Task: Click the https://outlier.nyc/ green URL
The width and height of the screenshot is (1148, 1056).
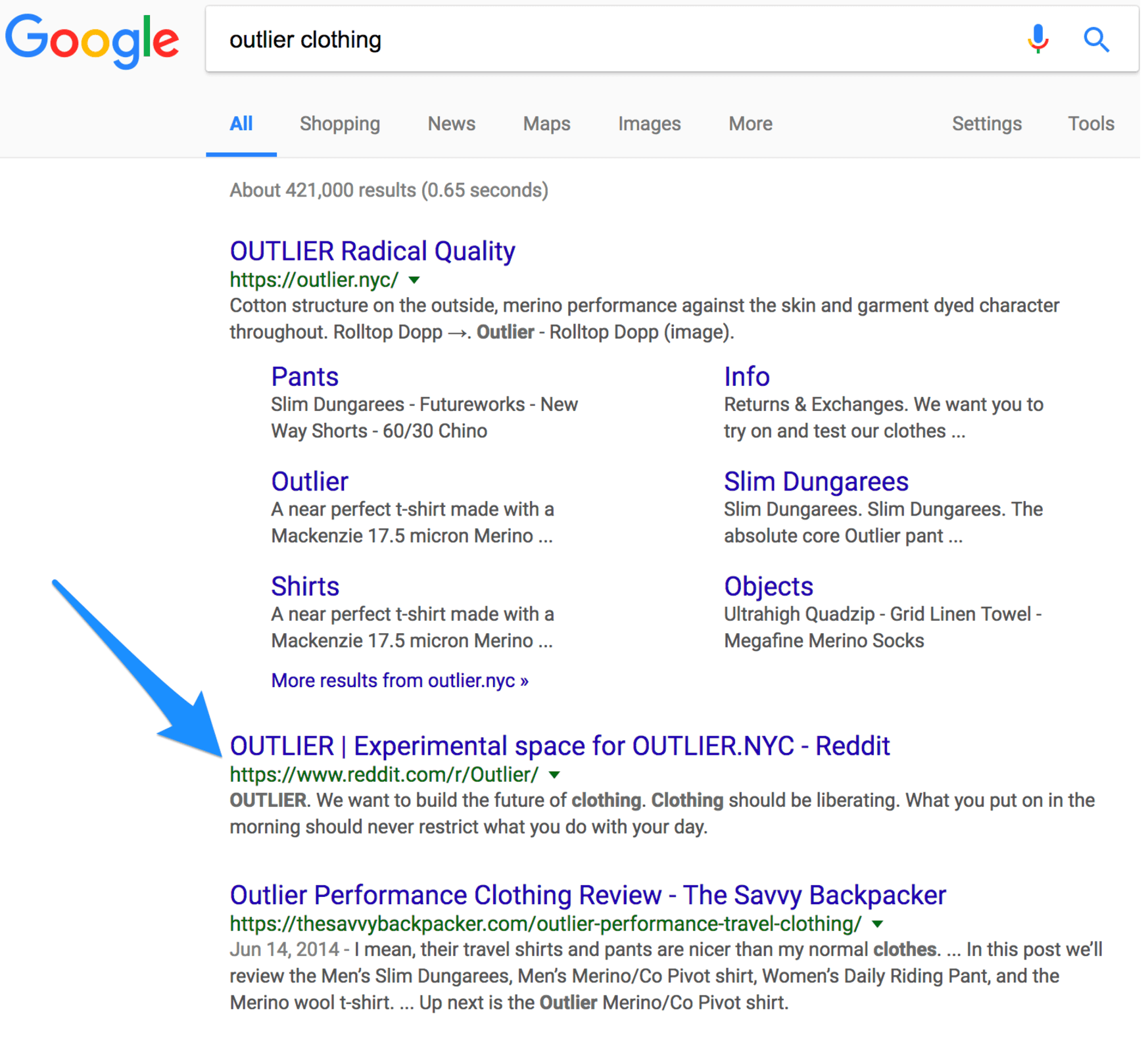Action: coord(314,280)
